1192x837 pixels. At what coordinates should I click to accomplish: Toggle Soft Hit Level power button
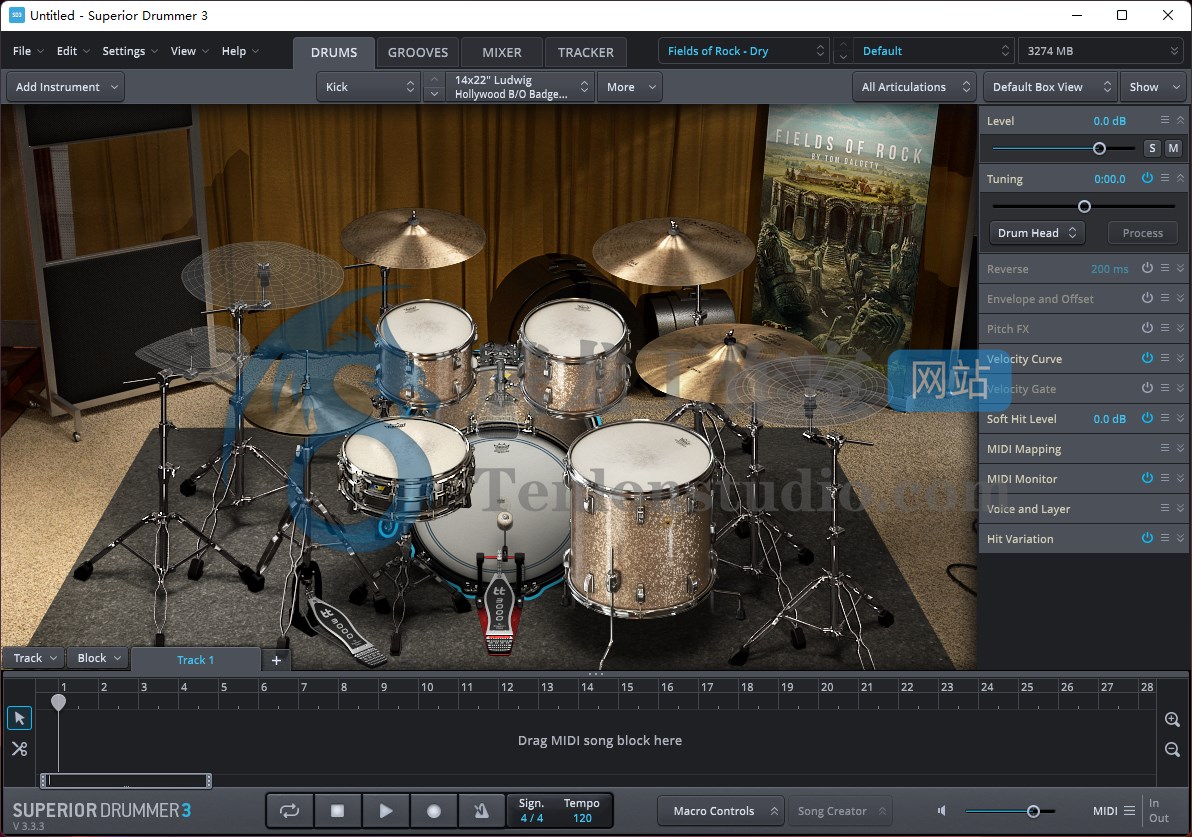click(1147, 417)
